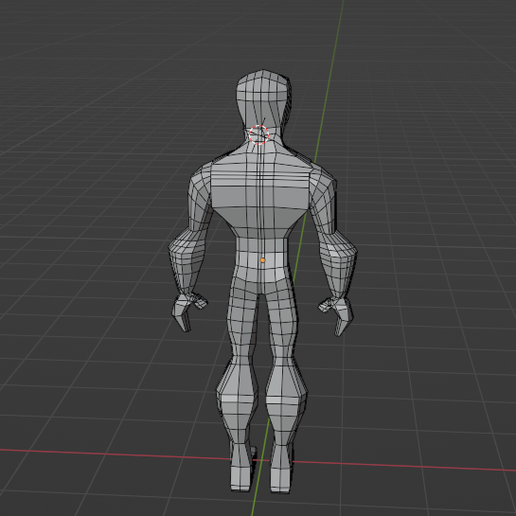Click the orange object origin dot
This screenshot has width=516, height=516.
263,260
